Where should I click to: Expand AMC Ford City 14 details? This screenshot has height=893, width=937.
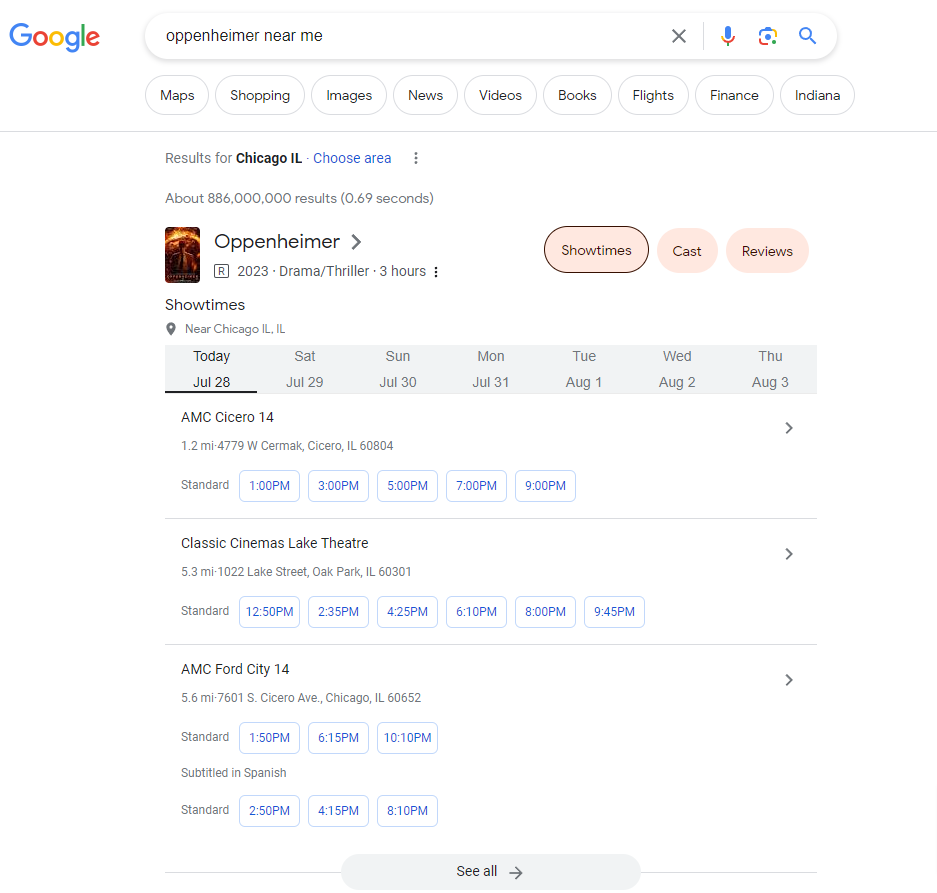789,680
